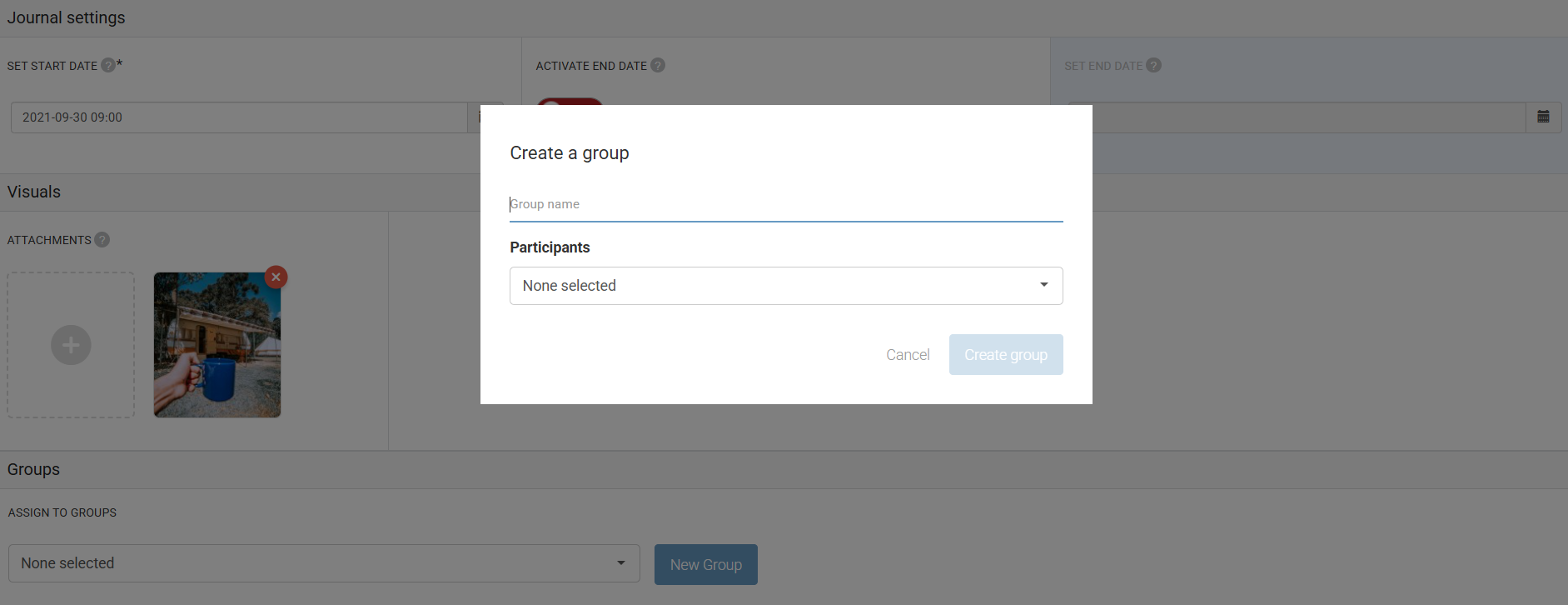
Task: Focus the Group name text field
Action: (785, 204)
